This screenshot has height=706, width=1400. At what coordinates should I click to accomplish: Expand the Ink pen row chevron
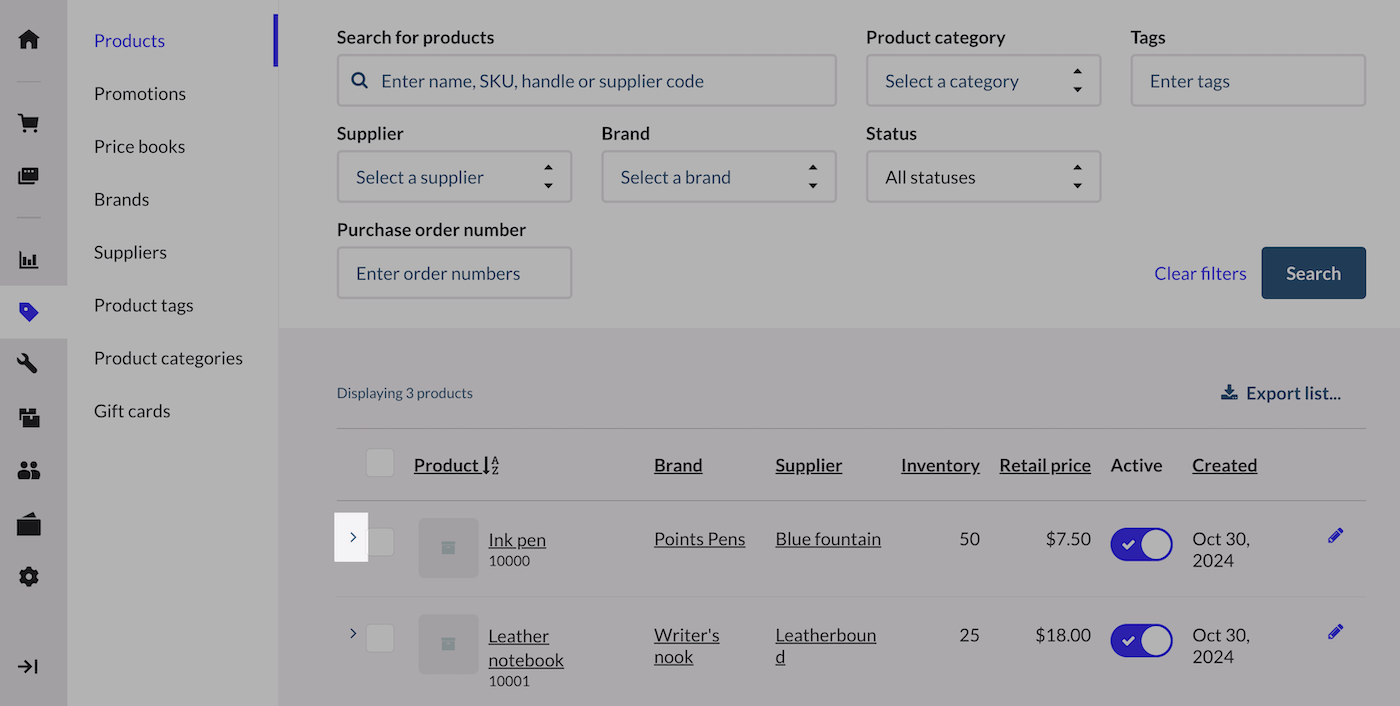tap(352, 538)
